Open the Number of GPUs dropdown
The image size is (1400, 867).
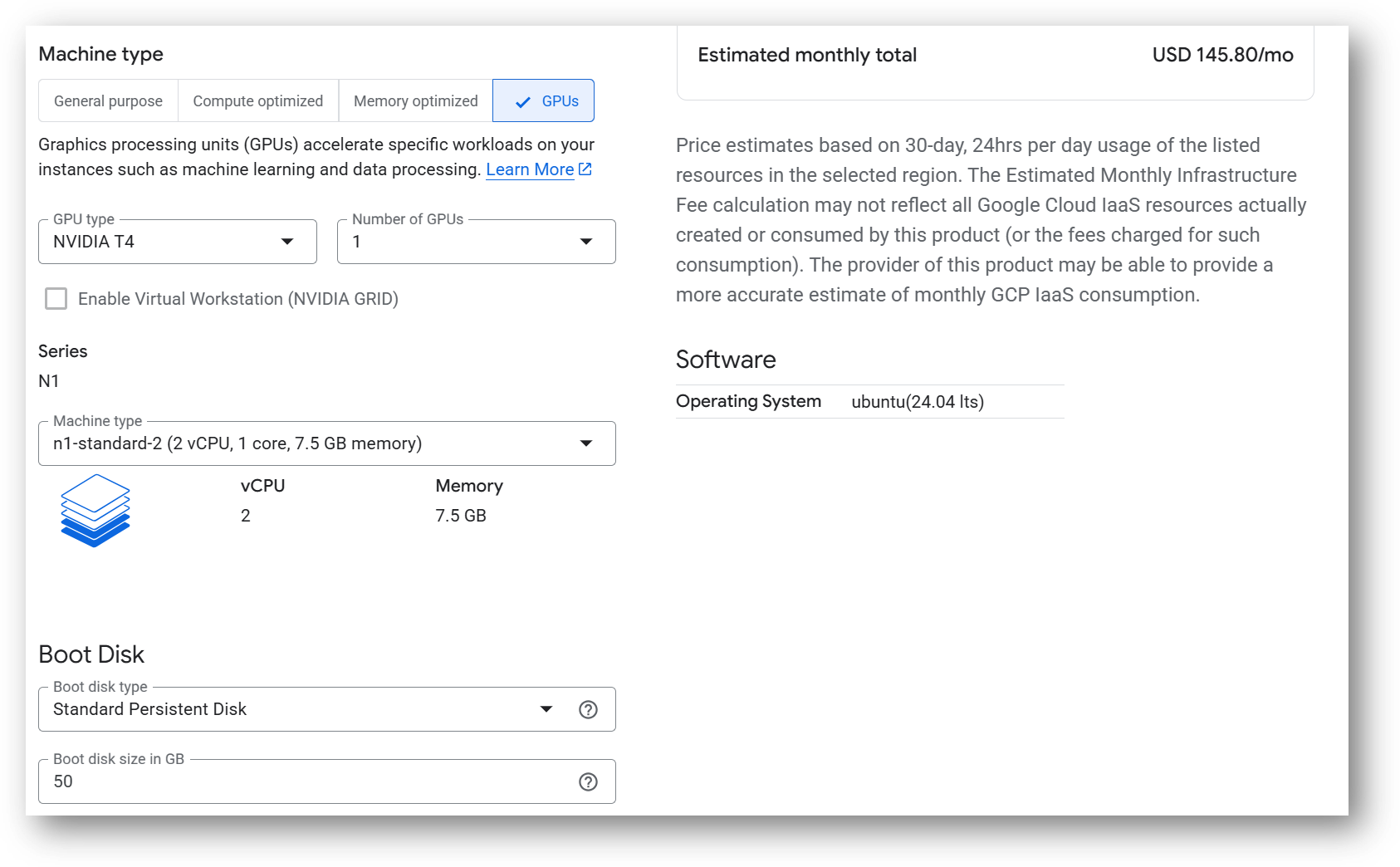click(x=477, y=242)
